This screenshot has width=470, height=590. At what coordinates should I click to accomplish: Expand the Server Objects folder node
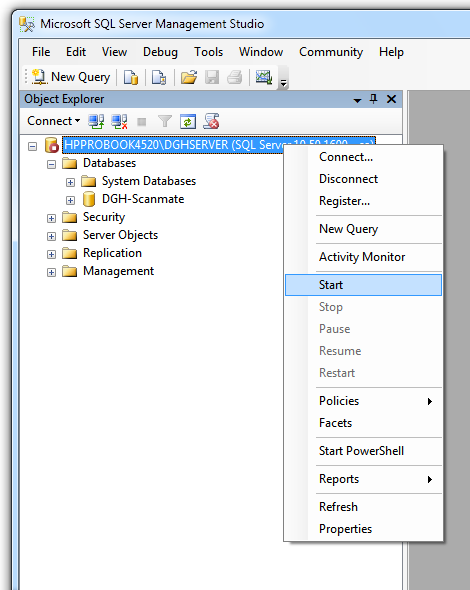52,236
